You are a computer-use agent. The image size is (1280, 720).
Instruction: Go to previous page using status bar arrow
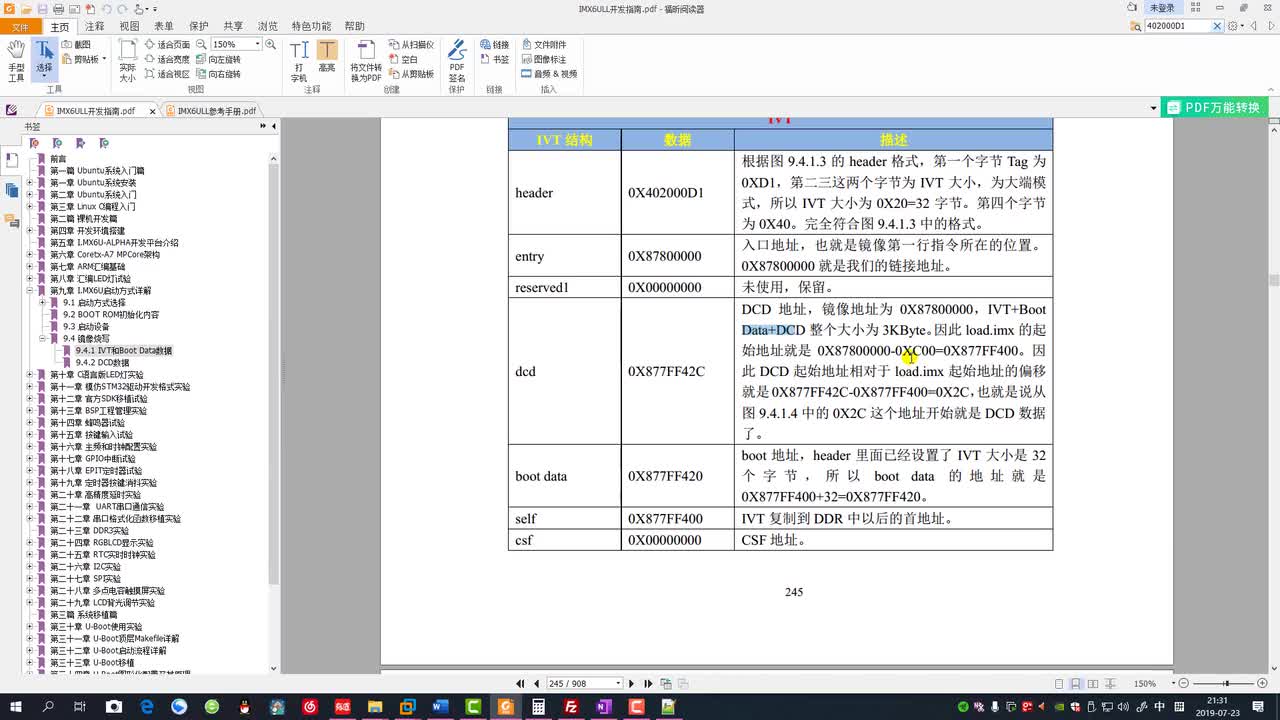tap(536, 684)
